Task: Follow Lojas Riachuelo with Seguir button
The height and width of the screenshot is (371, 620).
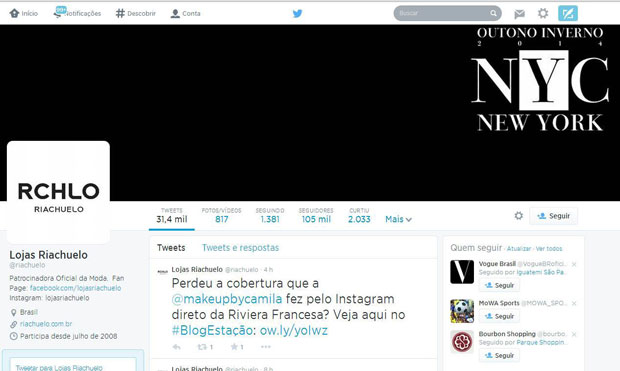Action: click(553, 216)
